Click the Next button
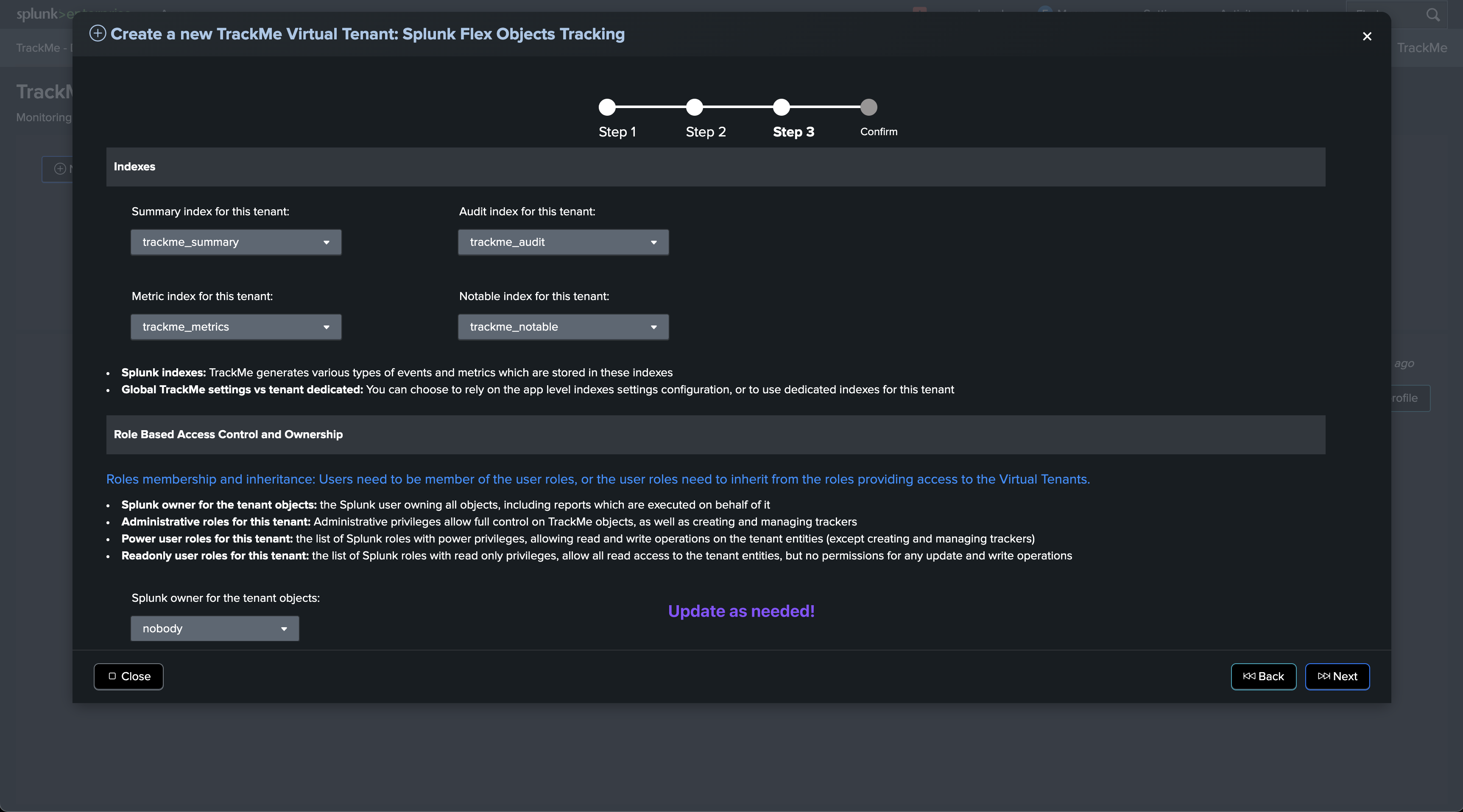The height and width of the screenshot is (812, 1463). click(x=1337, y=676)
